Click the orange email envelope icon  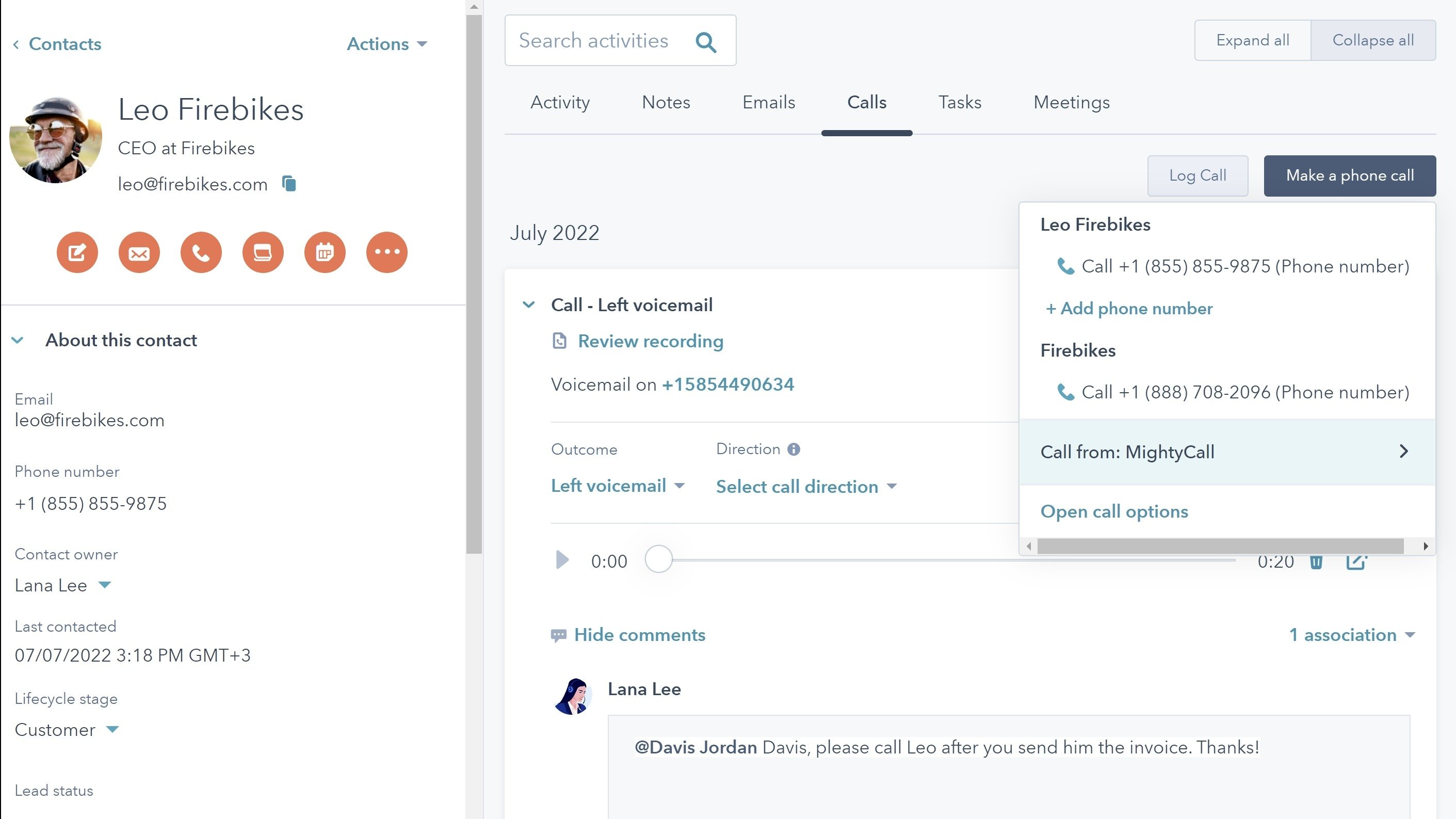click(x=139, y=252)
